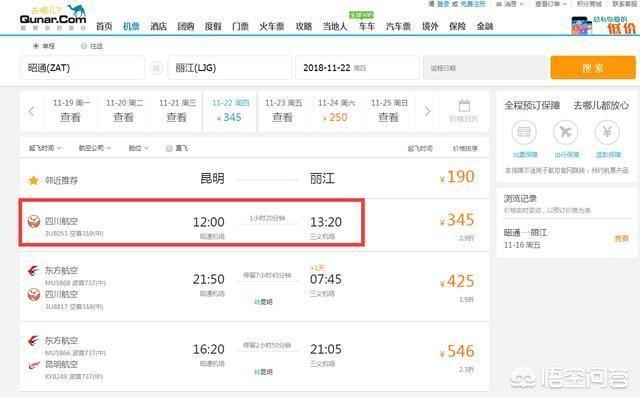Expand the 起飞时间 filter dropdown
This screenshot has width=640, height=400.
(40, 148)
